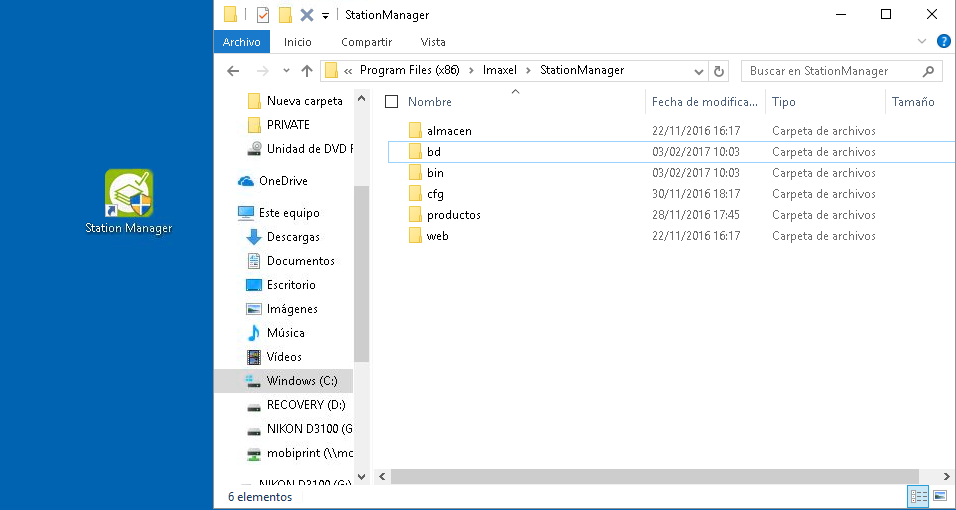
Task: Open the address bar history dropdown
Action: (699, 71)
